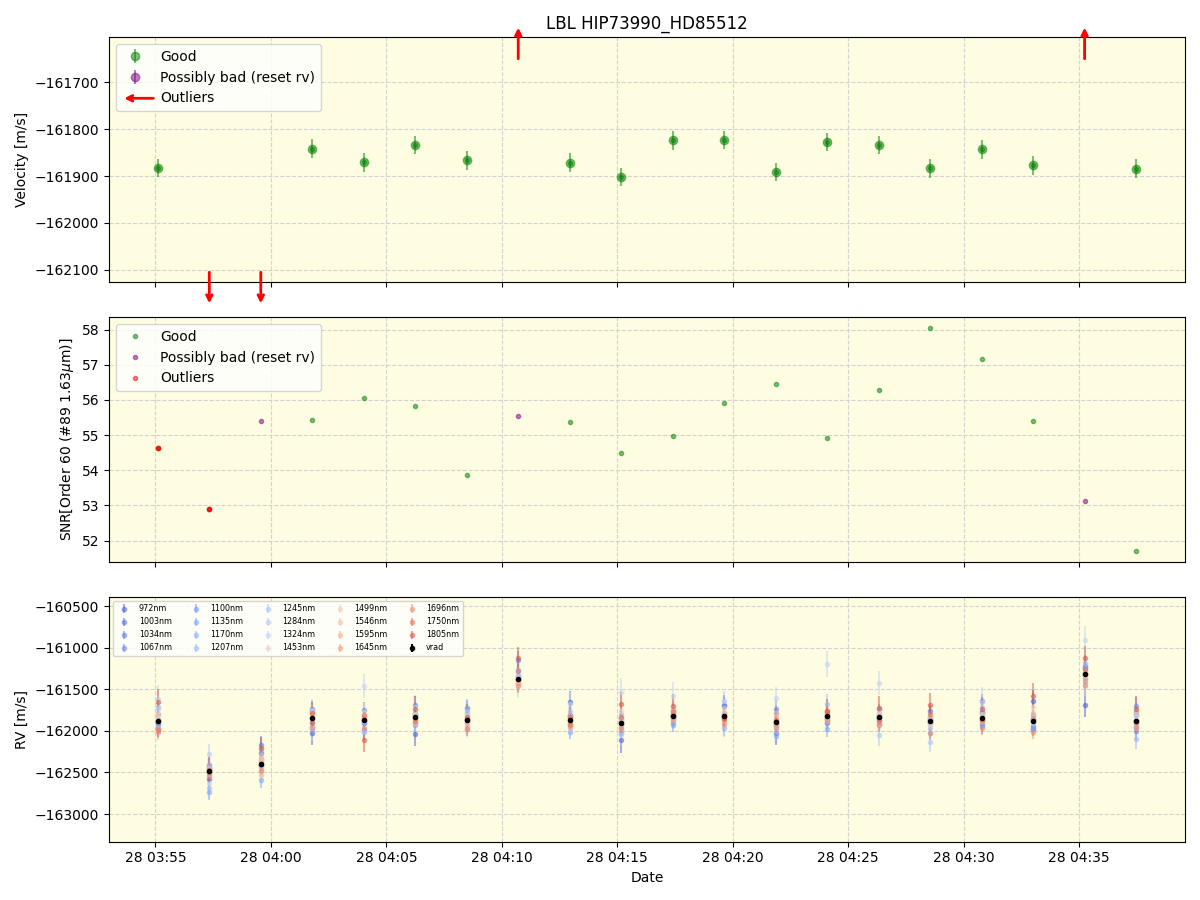Click the '28 04:35' date tick label
Screen dimensions: 1200x900
click(x=1079, y=857)
